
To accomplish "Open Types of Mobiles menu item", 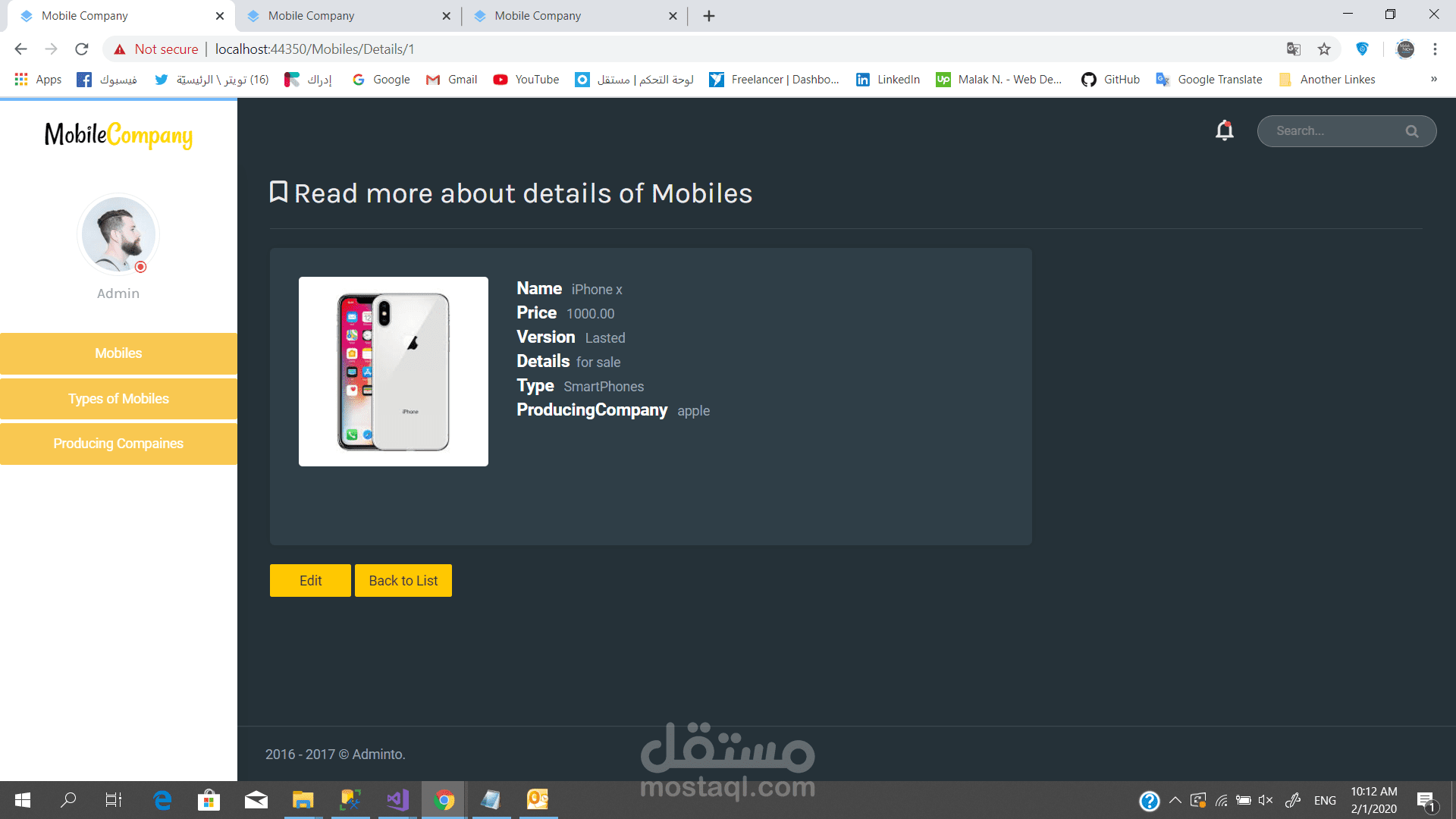I will coord(118,399).
